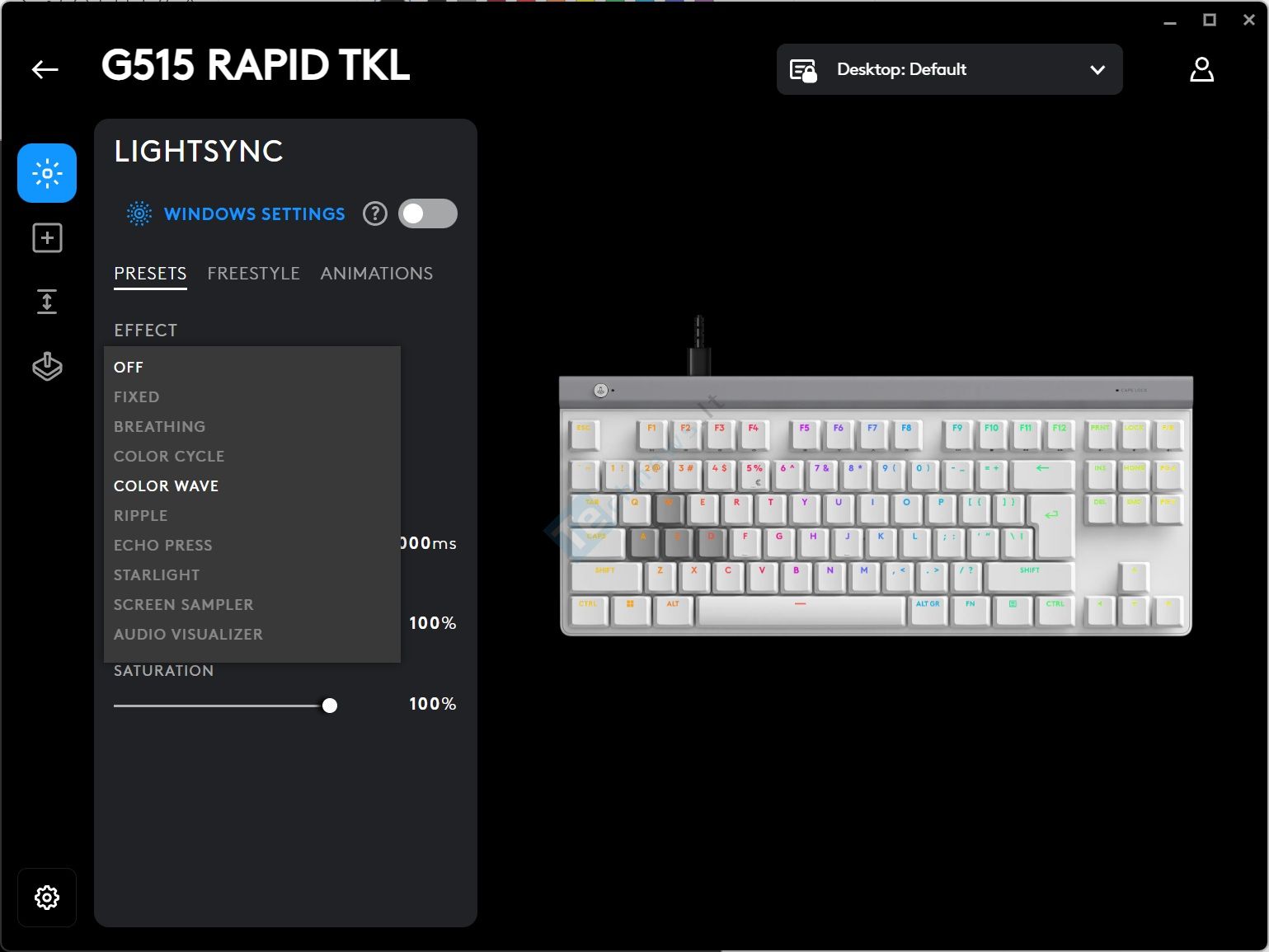Choose BREATHING from the effect list

point(160,427)
